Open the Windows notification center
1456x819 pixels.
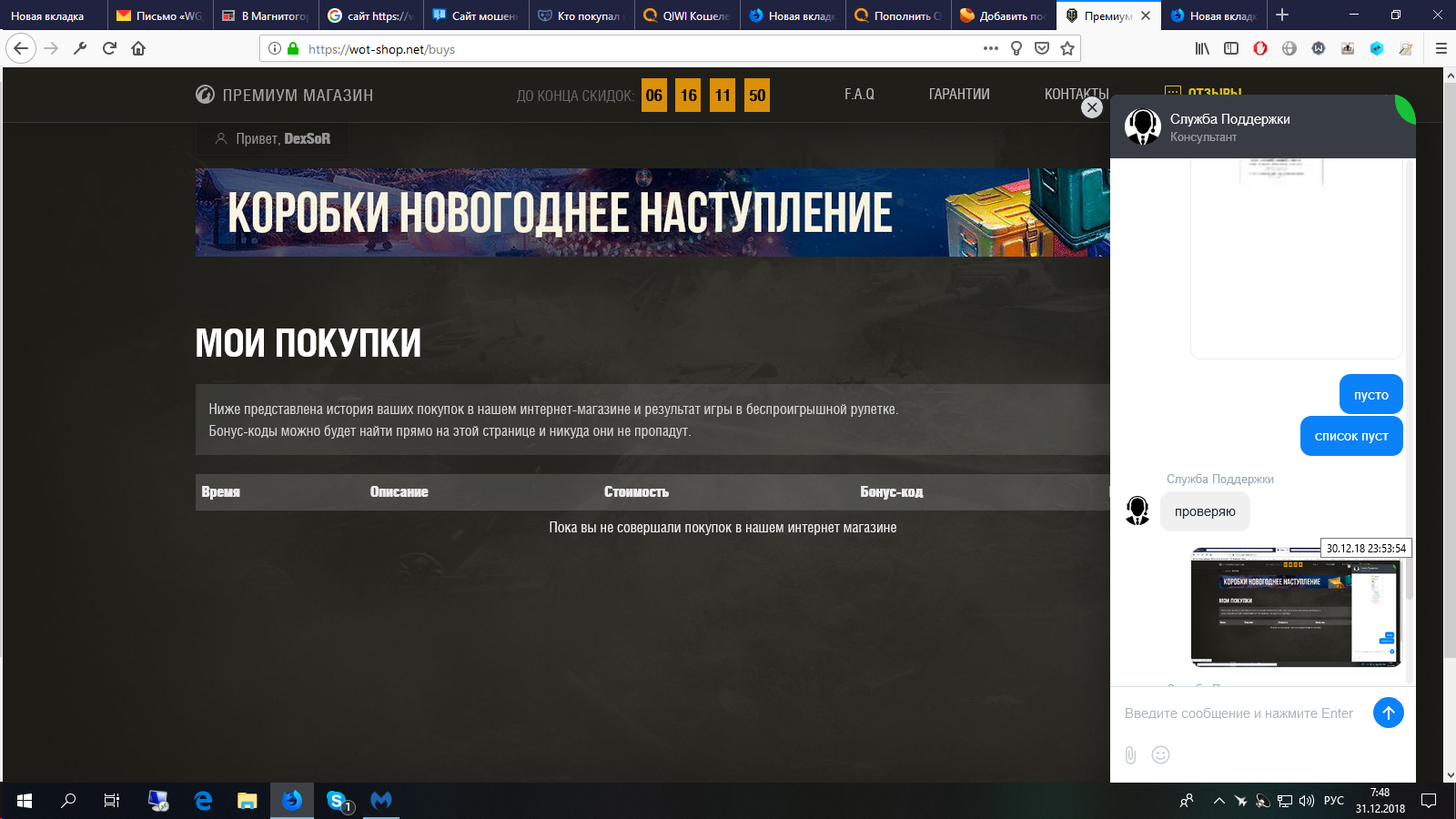pyautogui.click(x=1430, y=801)
